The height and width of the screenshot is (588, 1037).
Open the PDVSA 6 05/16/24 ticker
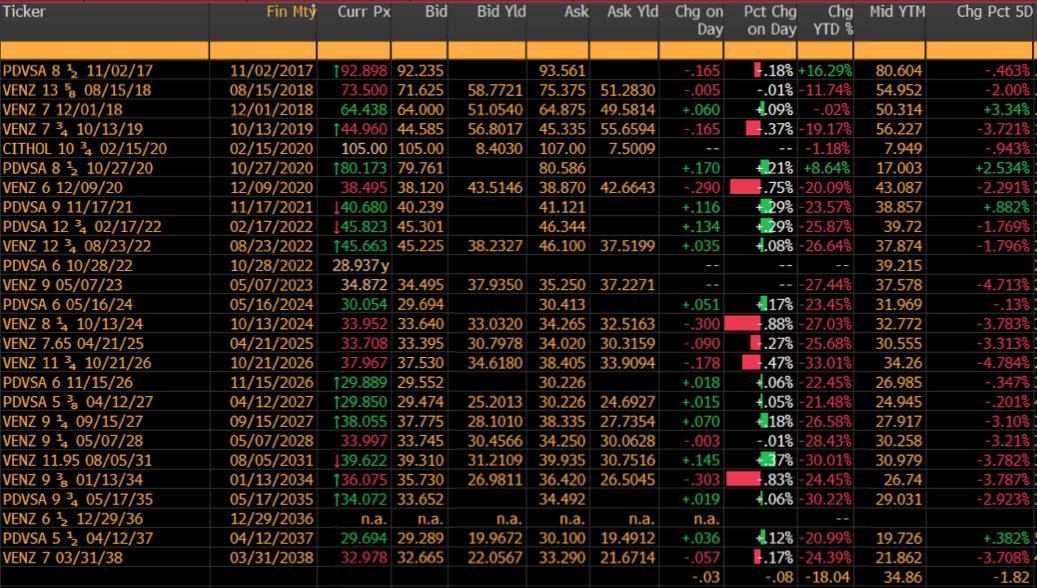67,305
